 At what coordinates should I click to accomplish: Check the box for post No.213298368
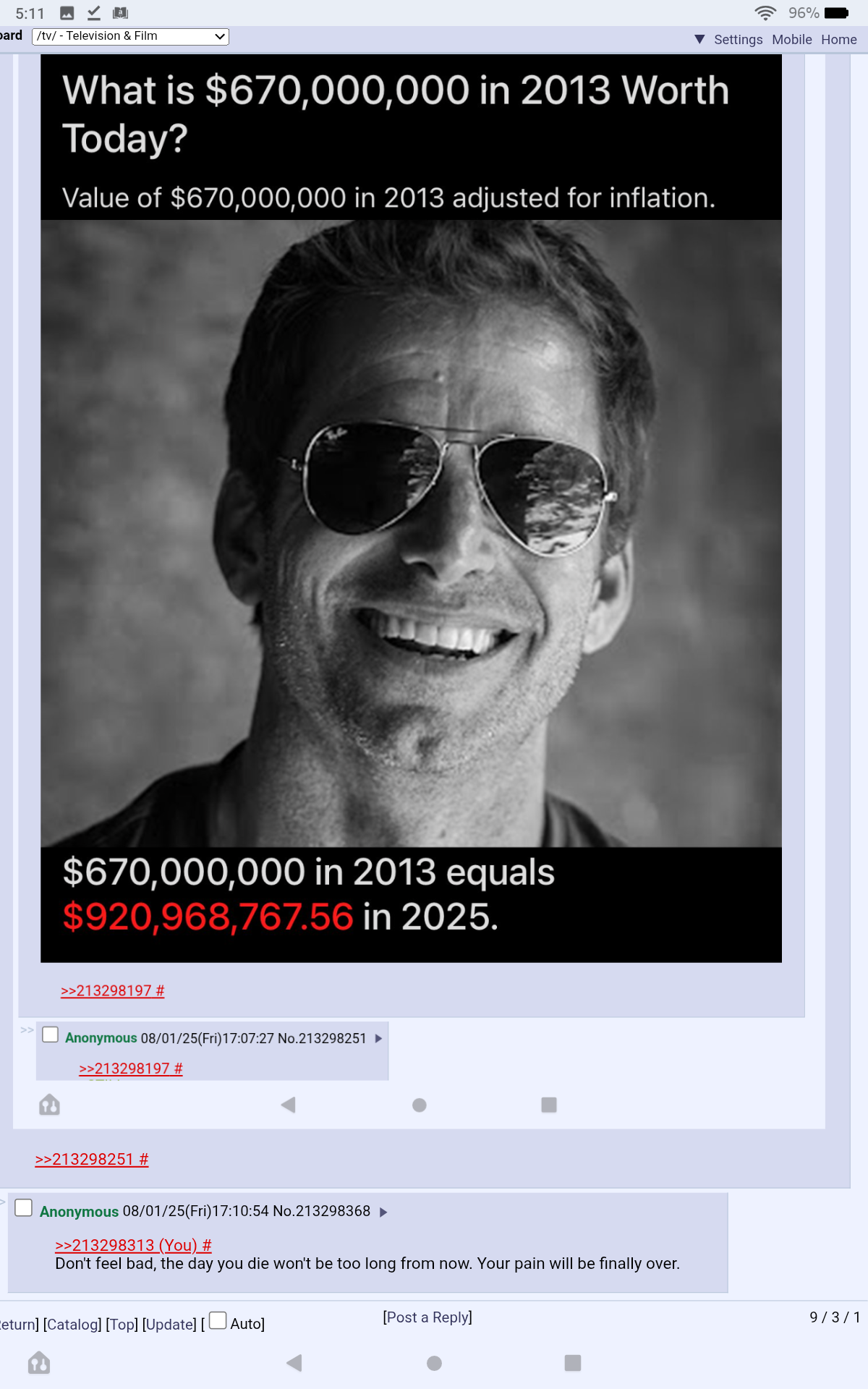click(24, 1207)
